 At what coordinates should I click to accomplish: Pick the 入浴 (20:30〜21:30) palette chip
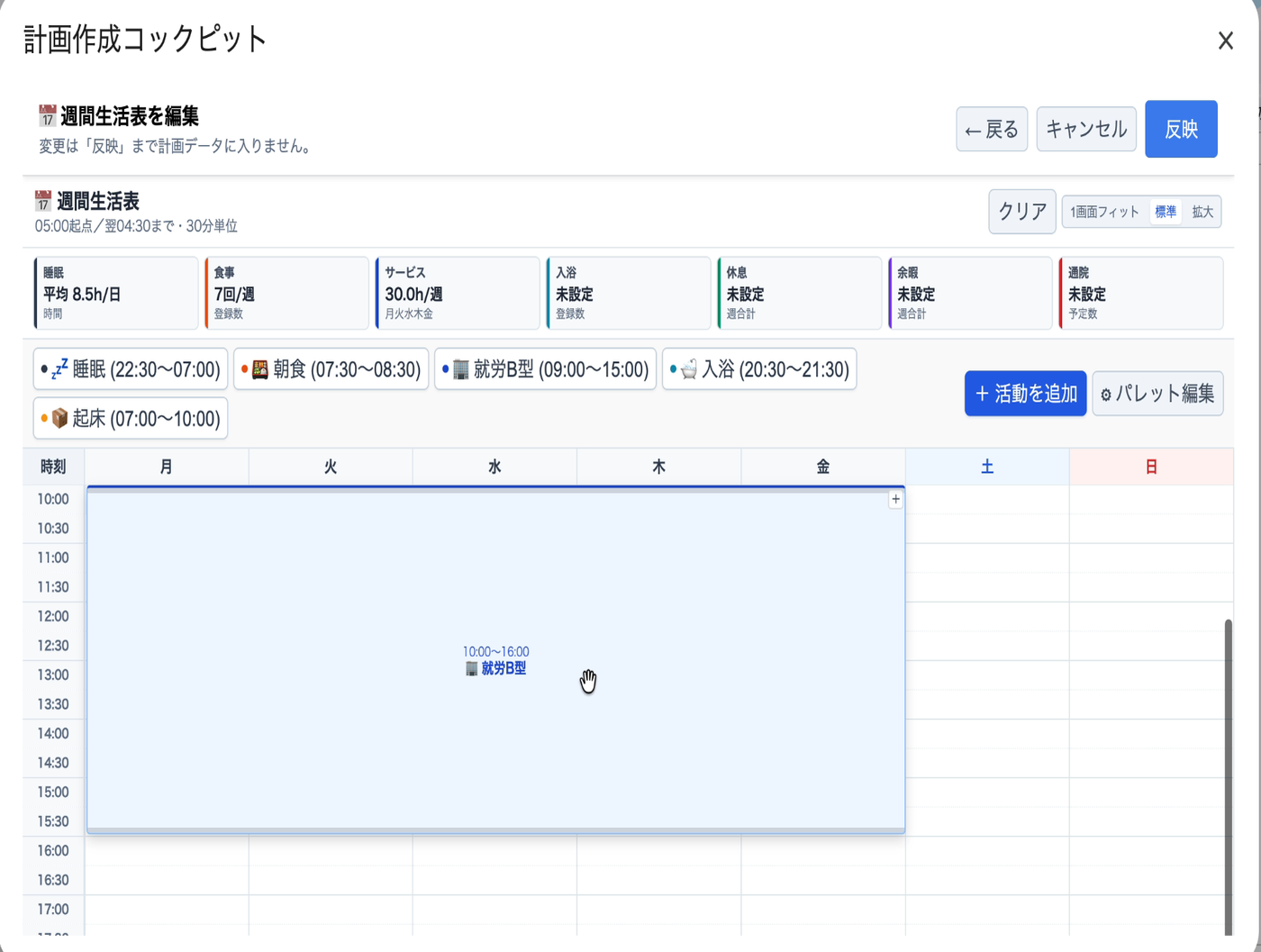pyautogui.click(x=759, y=369)
